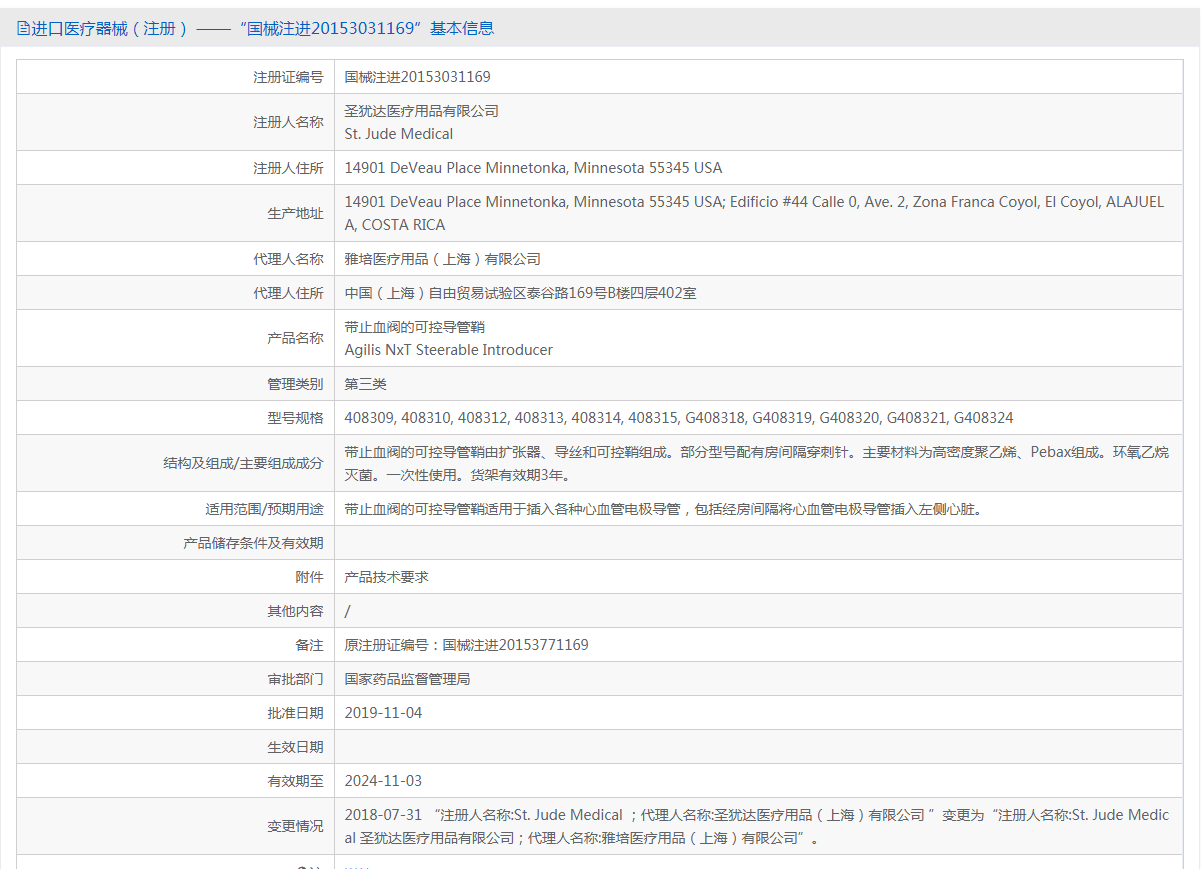Click the 适用范围/预期用途 row label
Viewport: 1201px width, 869px height.
coord(264,509)
